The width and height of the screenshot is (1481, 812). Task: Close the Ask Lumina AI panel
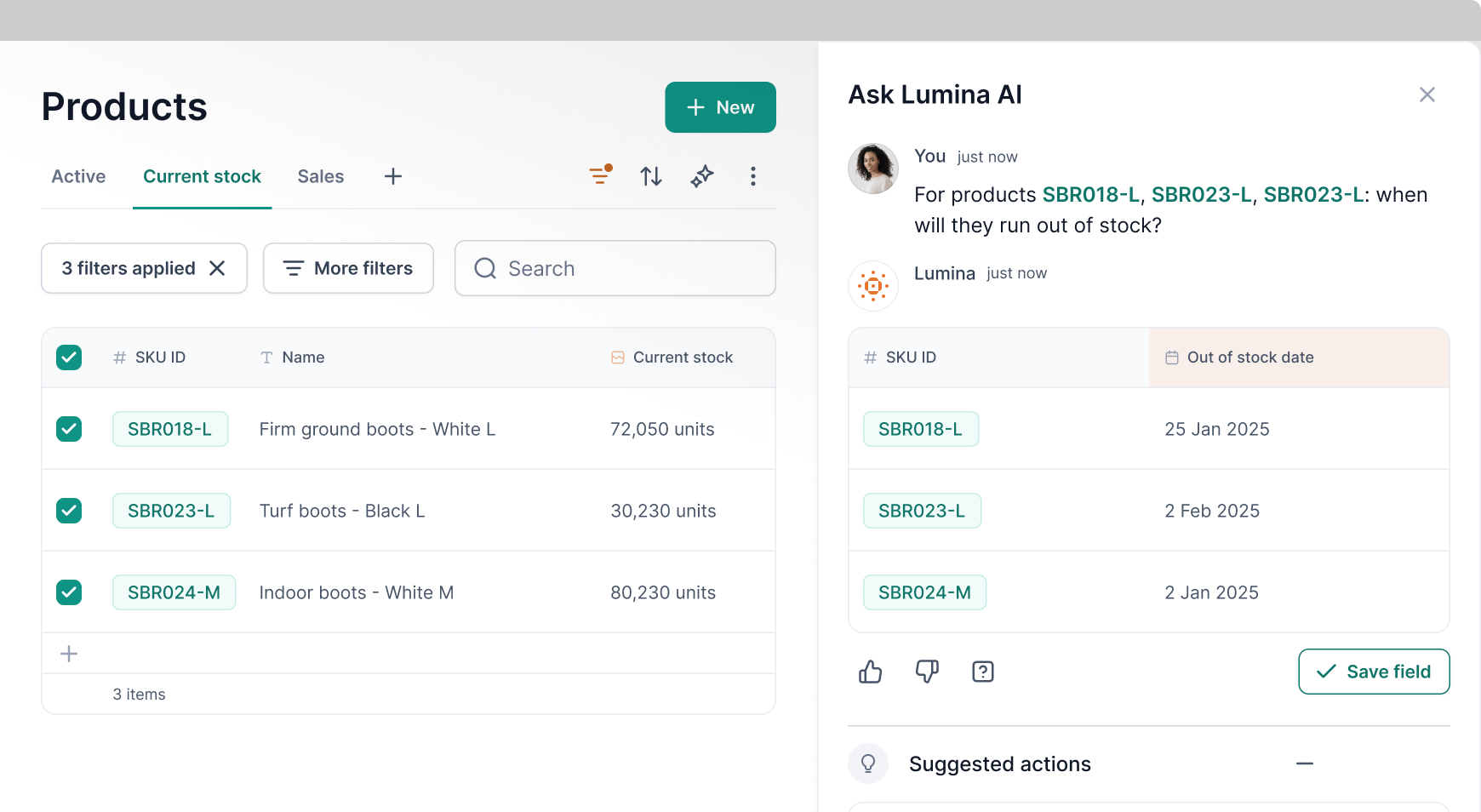coord(1427,94)
